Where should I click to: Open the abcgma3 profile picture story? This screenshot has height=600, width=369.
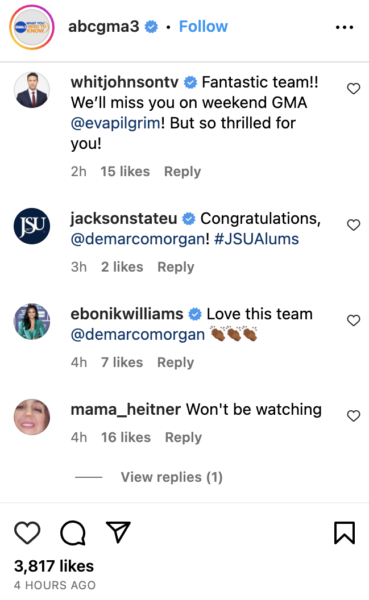(32, 27)
